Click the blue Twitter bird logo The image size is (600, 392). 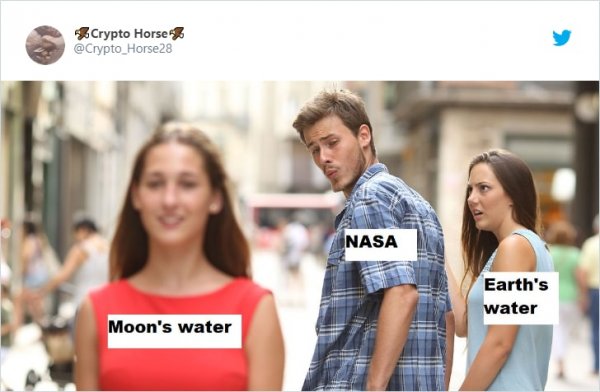[x=561, y=38]
